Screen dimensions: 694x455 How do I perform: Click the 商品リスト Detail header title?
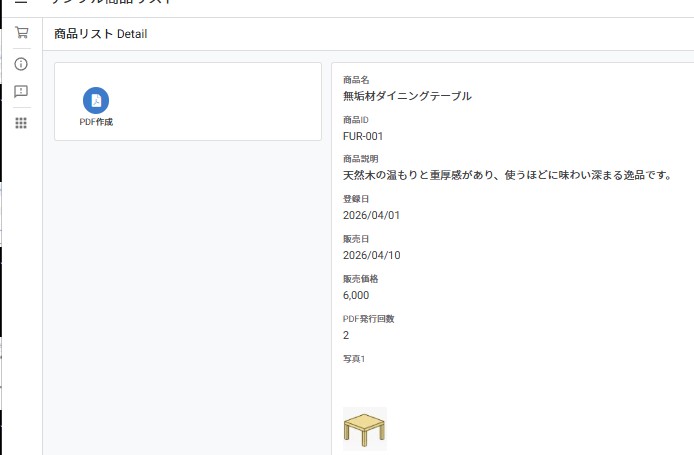point(101,35)
